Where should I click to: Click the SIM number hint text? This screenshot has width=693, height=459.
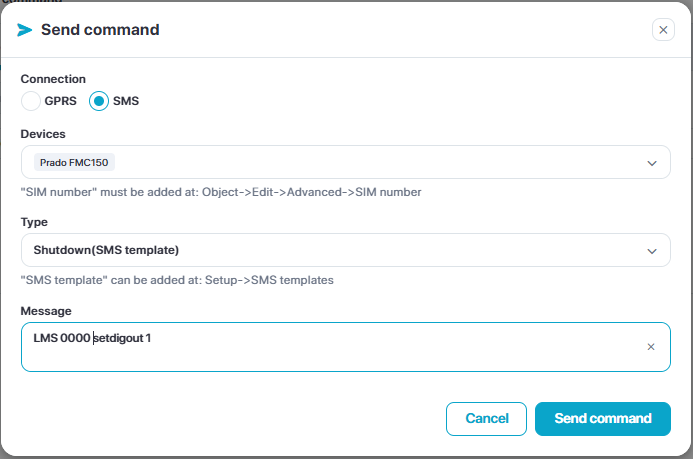pos(220,192)
